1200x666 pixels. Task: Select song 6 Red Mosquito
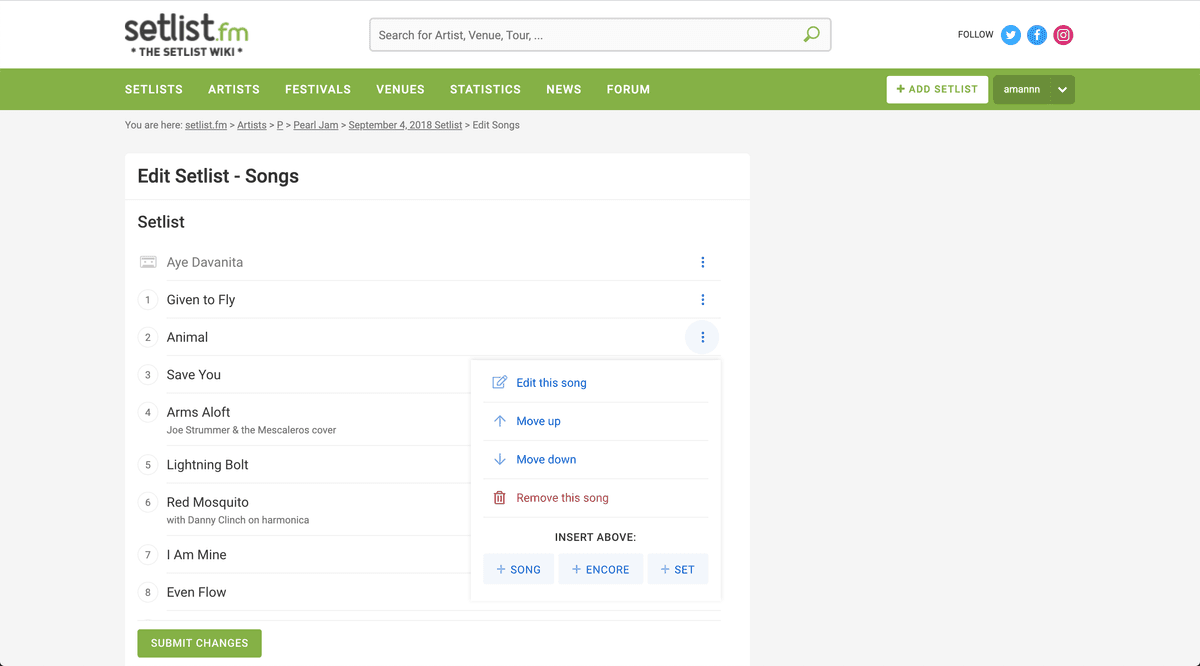pyautogui.click(x=207, y=502)
